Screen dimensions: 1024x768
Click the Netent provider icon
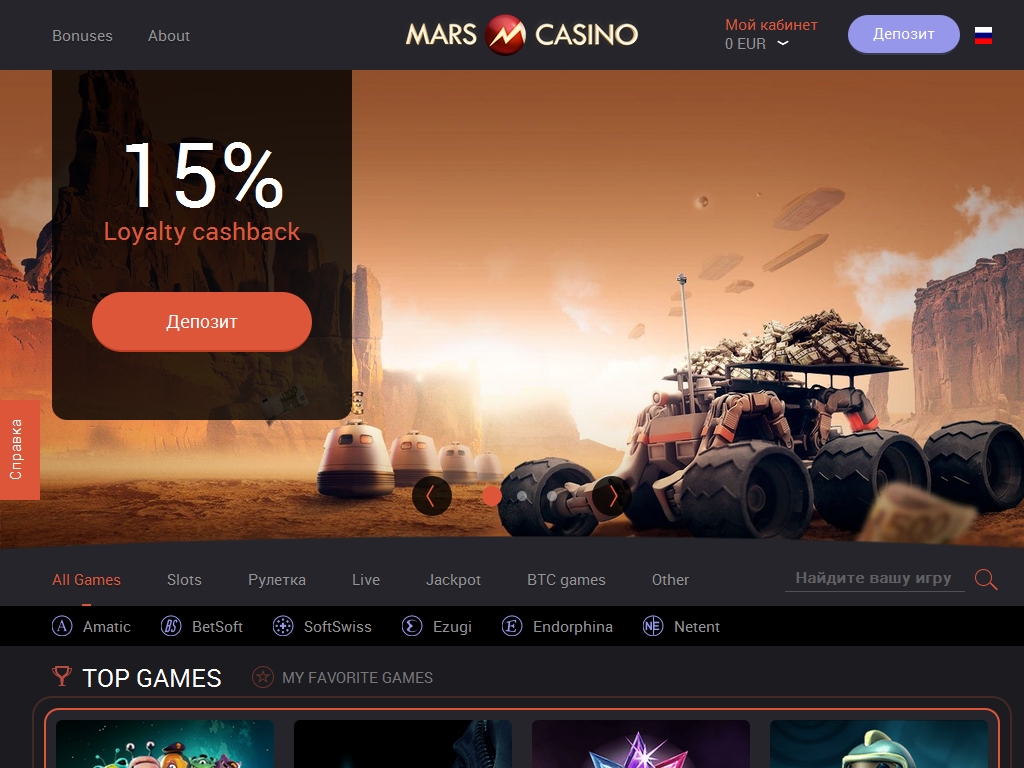653,626
